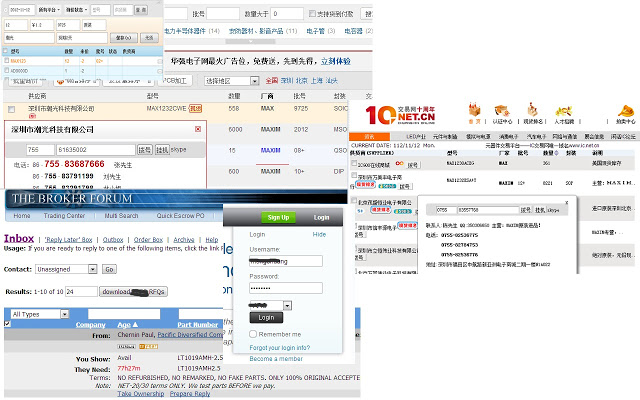
Task: Open the second status dropdown in top-left panel
Action: point(77,9)
